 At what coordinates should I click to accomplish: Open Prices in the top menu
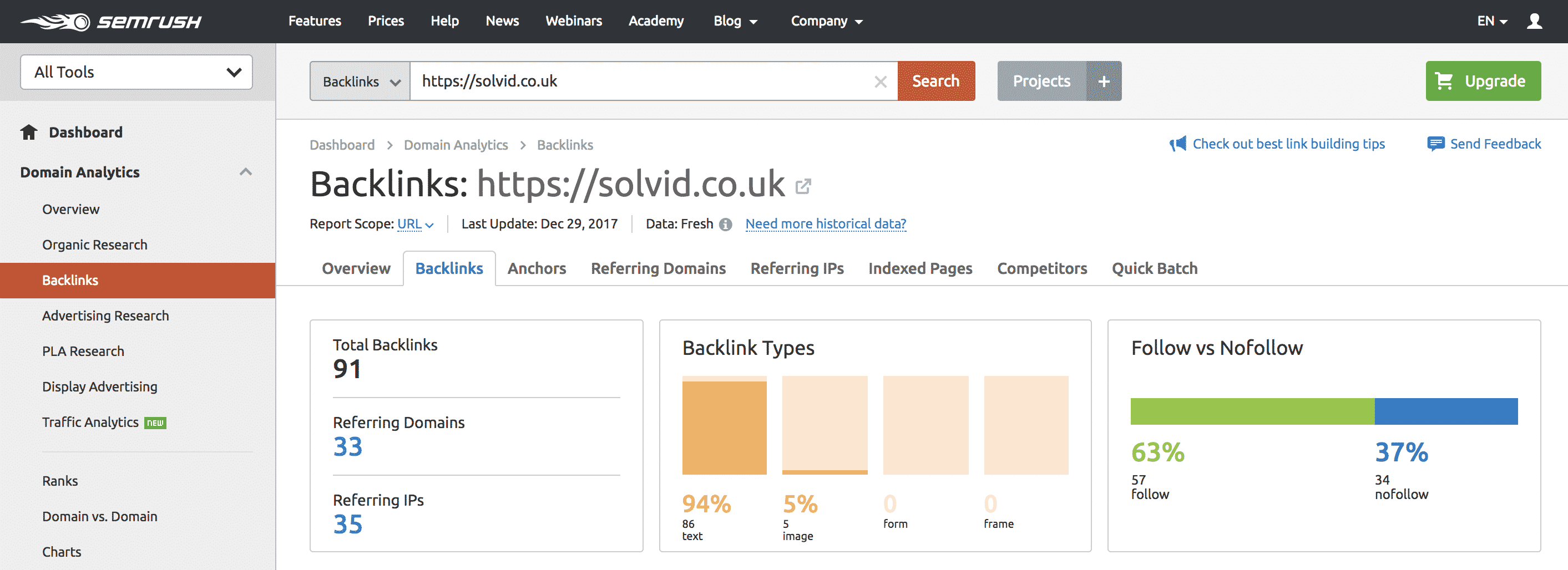(x=386, y=21)
